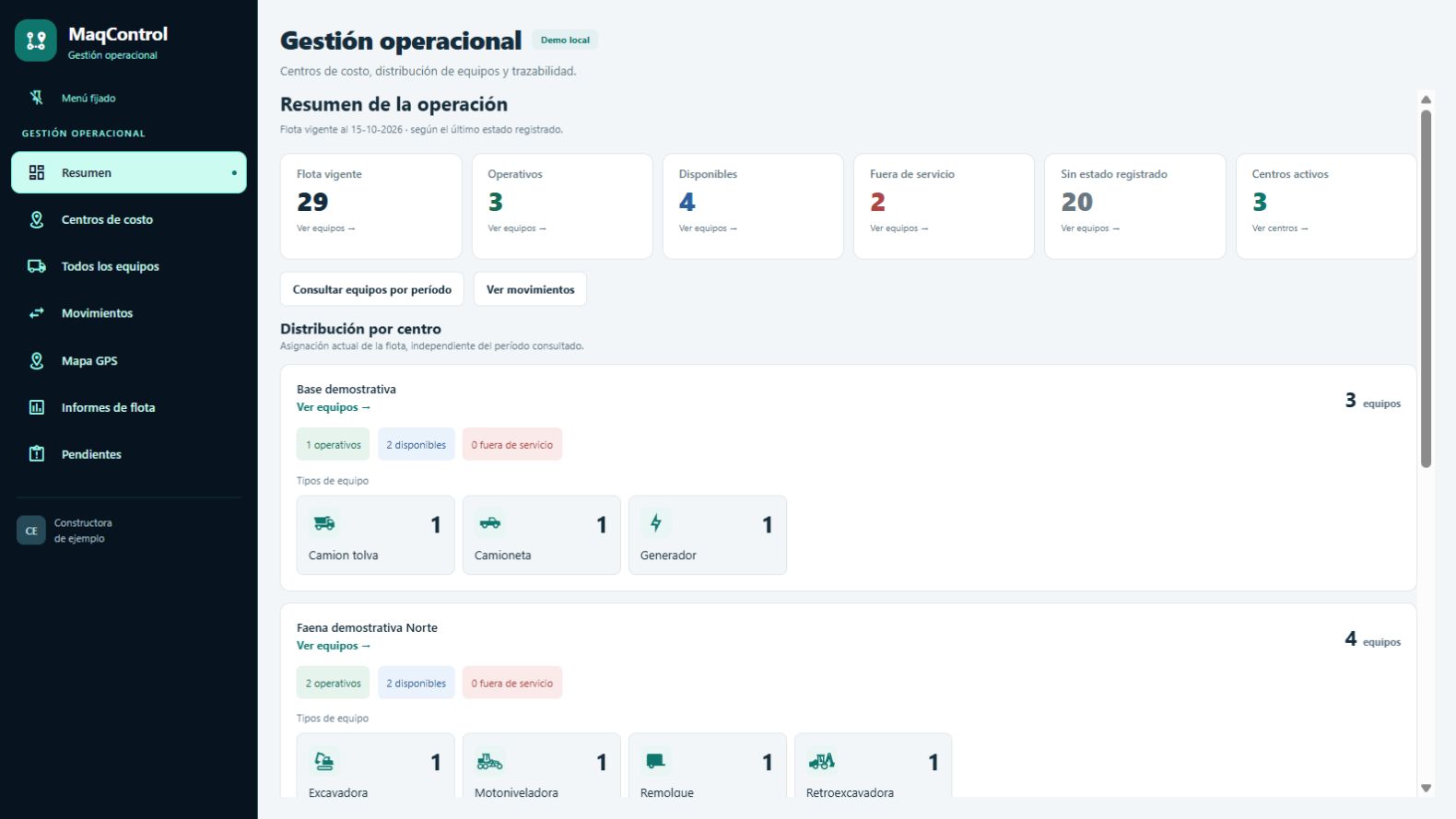
Task: Open Ver equipos under Operativos
Action: click(517, 228)
